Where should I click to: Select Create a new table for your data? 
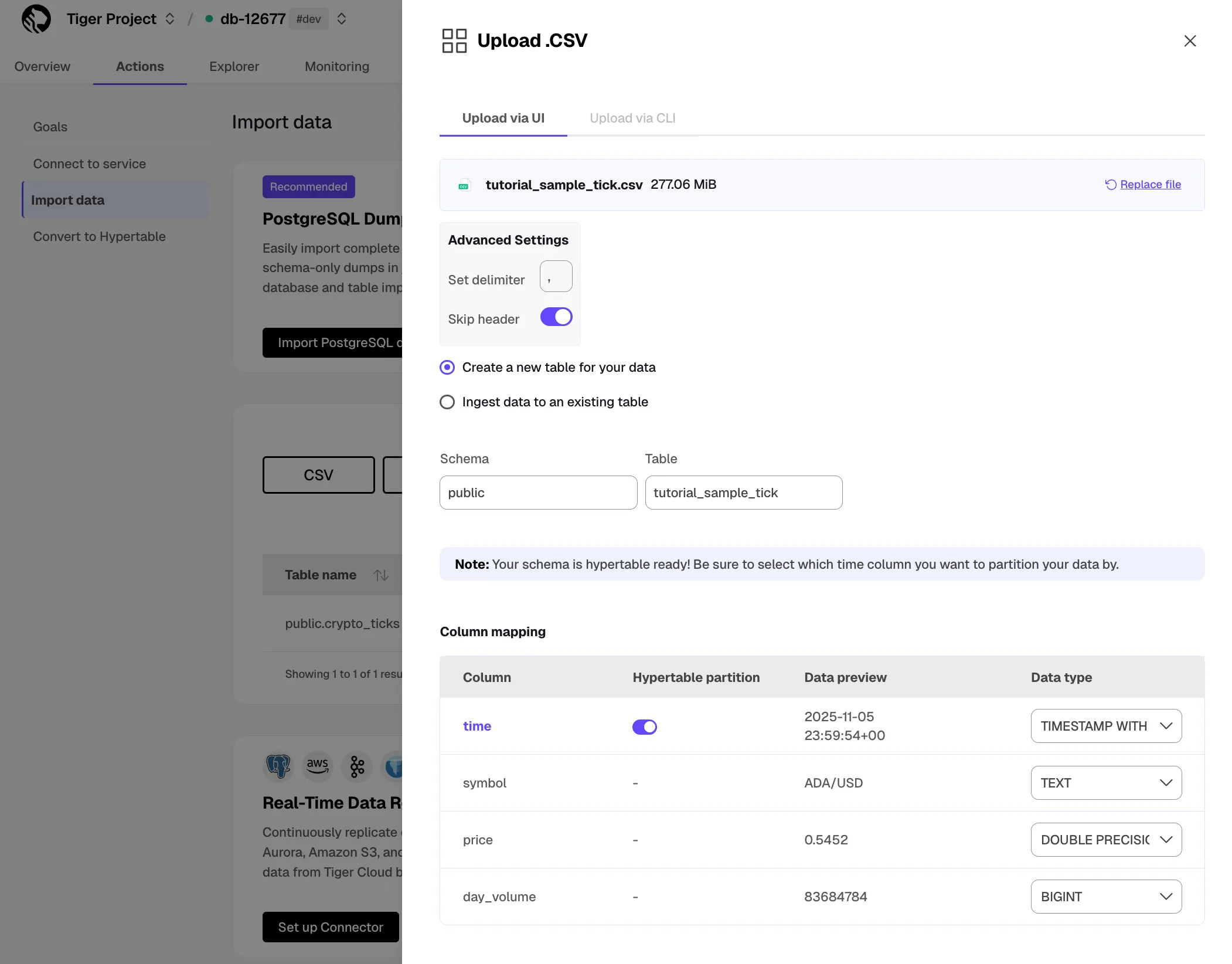[447, 368]
